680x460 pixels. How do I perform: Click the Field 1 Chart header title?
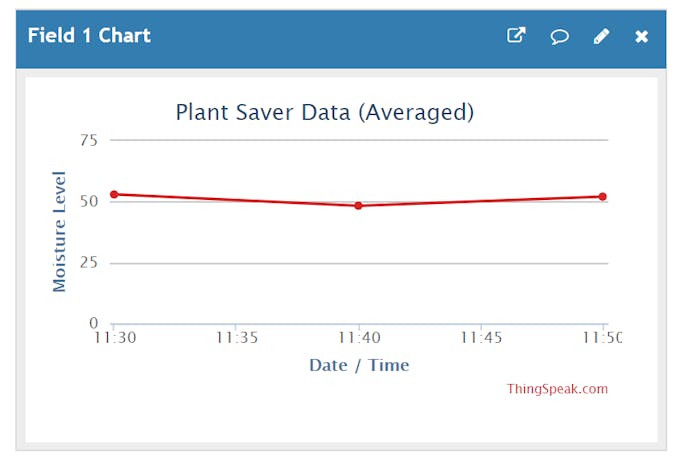point(89,35)
